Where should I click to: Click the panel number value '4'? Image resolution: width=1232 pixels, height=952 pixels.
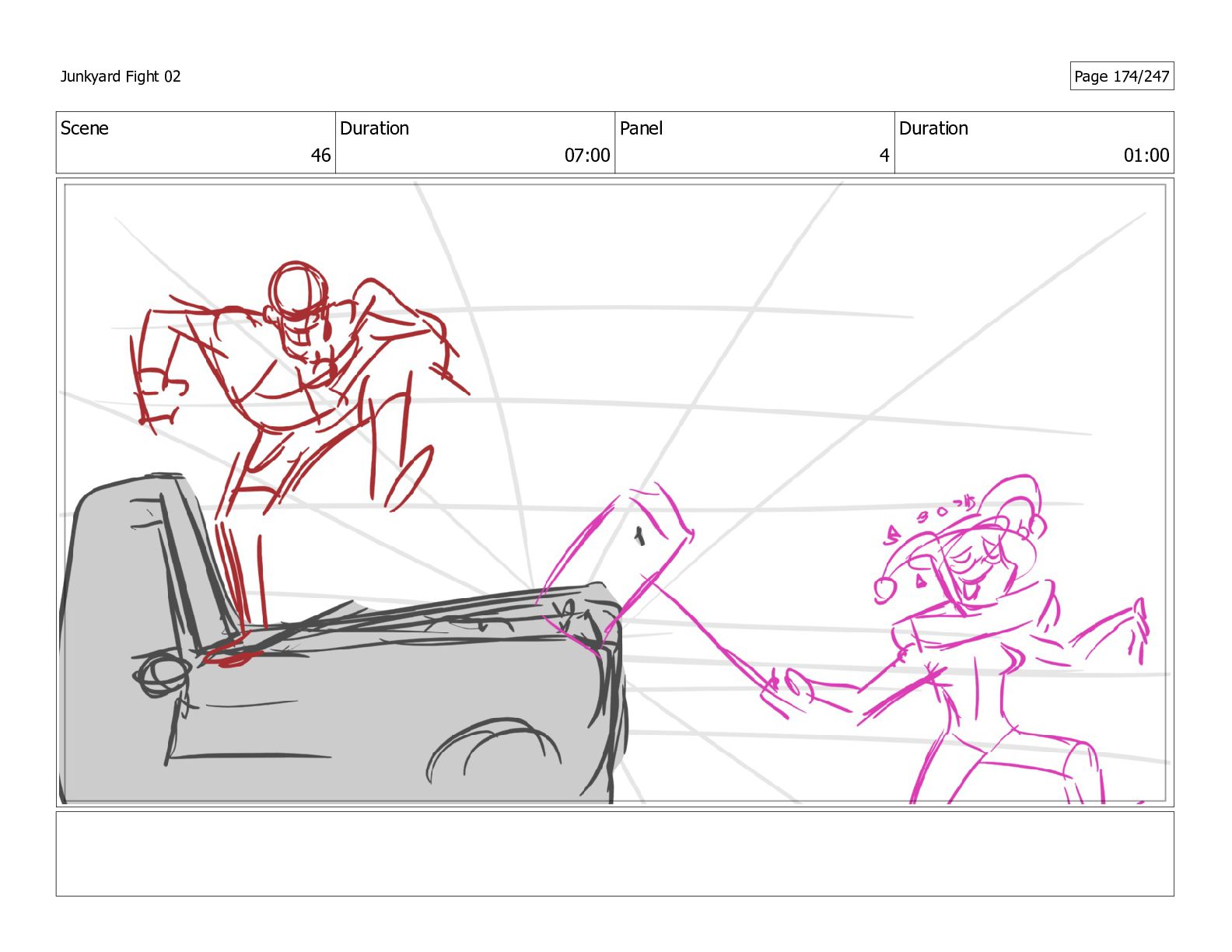coord(884,156)
